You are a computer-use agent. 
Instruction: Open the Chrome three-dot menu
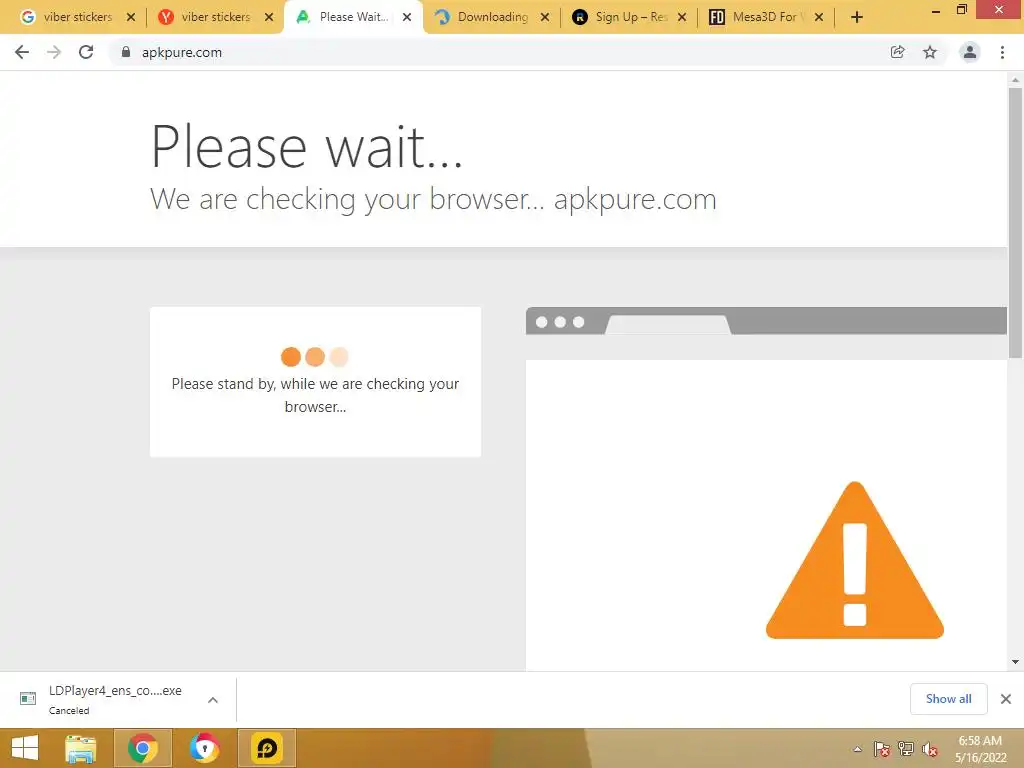(x=1002, y=52)
